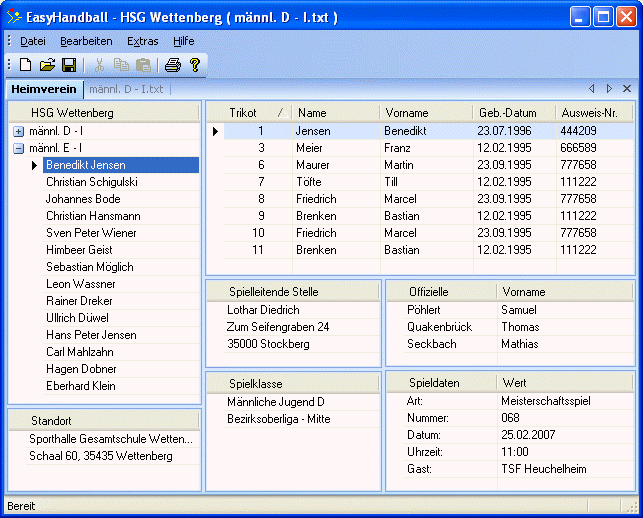
Task: Click the Print toolbar icon
Action: [x=172, y=65]
